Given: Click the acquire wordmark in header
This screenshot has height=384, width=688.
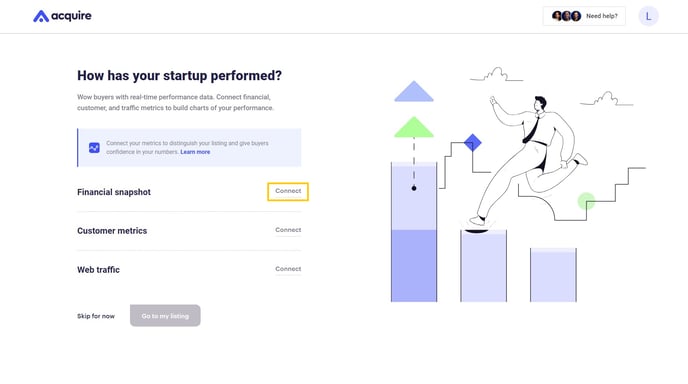Looking at the screenshot, I should click(x=72, y=16).
